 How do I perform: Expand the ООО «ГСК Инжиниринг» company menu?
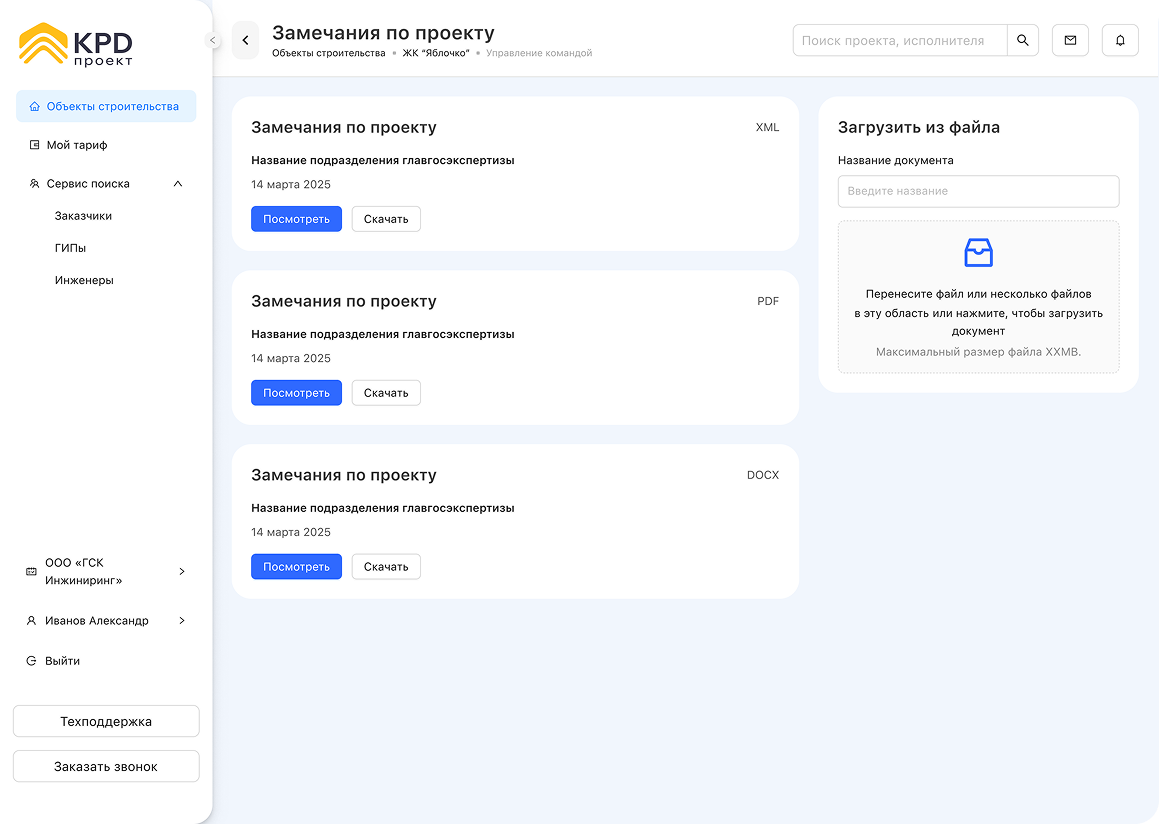click(181, 572)
